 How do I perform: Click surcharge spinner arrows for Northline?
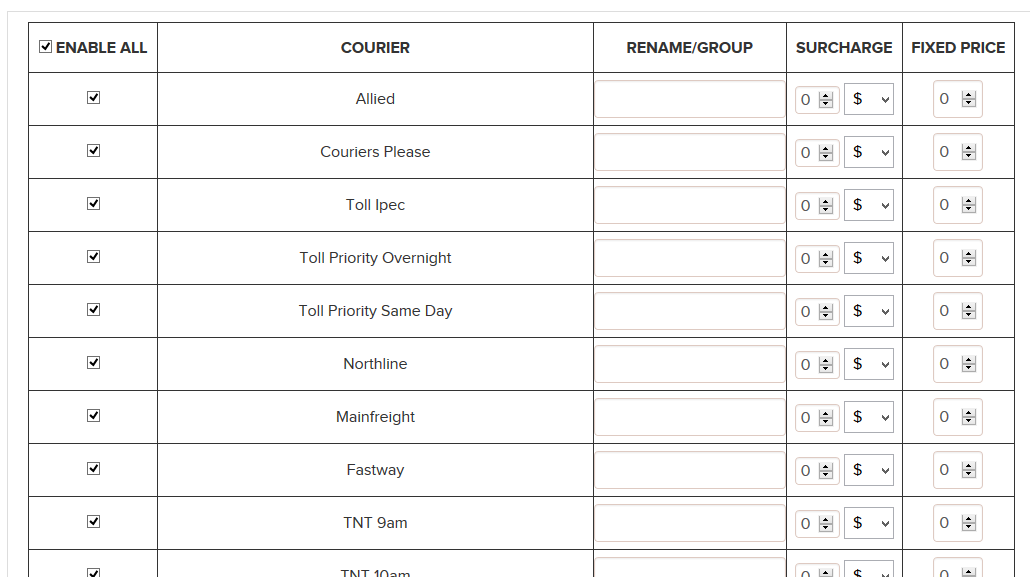pyautogui.click(x=826, y=365)
